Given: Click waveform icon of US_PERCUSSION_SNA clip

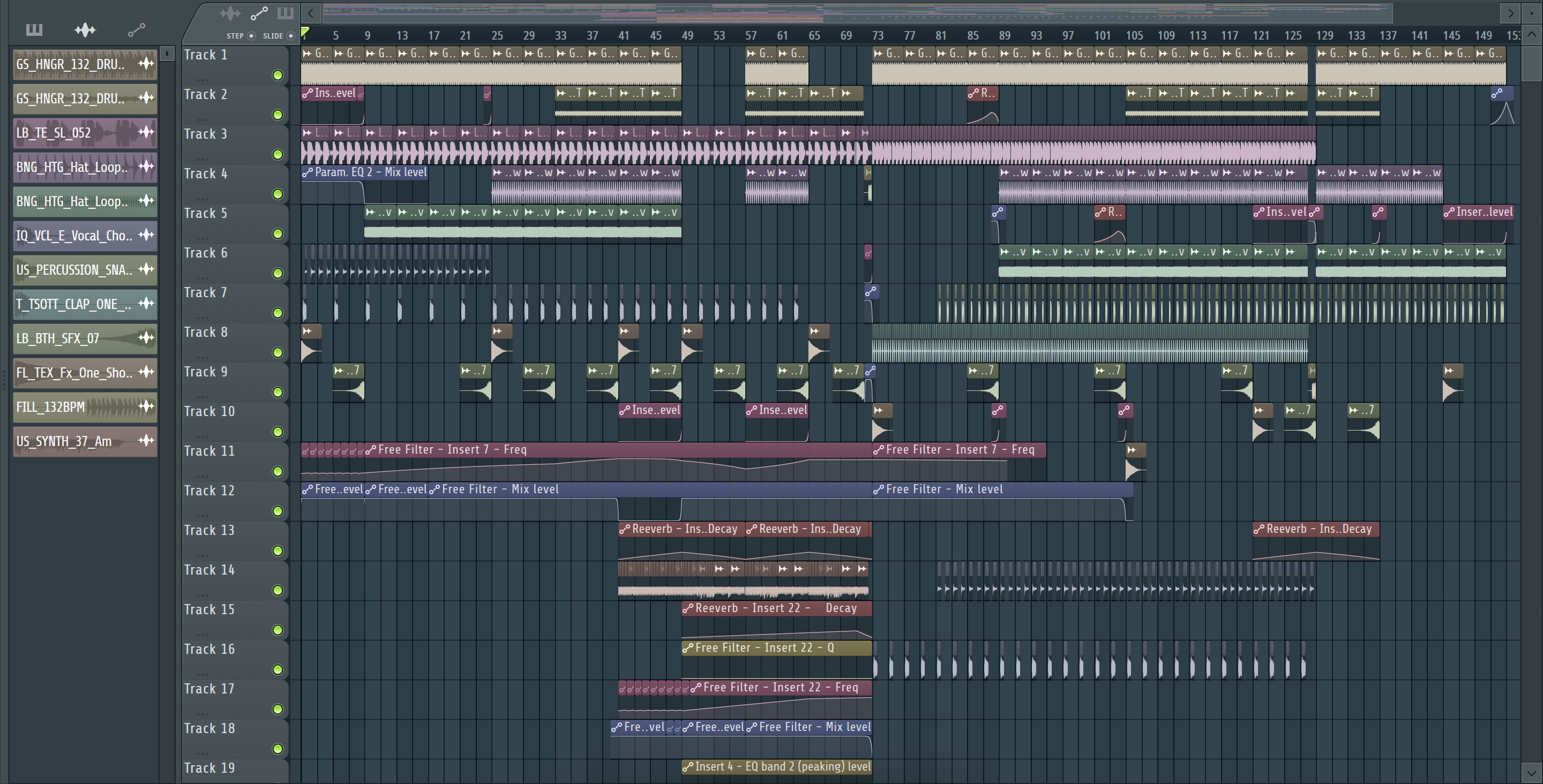Looking at the screenshot, I should click(x=146, y=269).
